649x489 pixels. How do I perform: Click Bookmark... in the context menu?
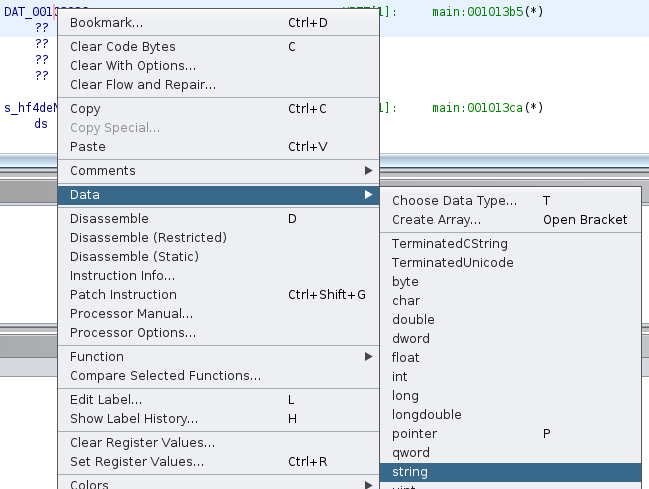pyautogui.click(x=107, y=22)
